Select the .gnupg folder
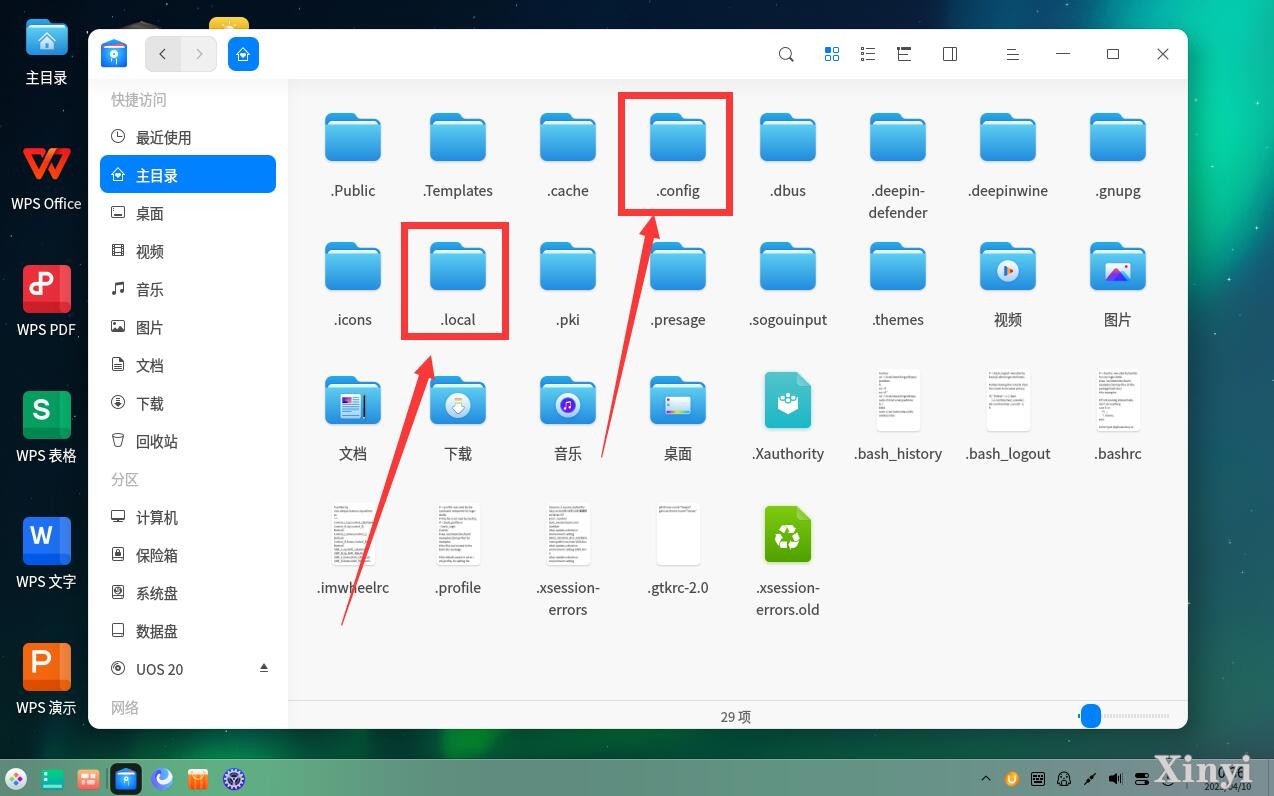Image resolution: width=1274 pixels, height=796 pixels. (x=1118, y=138)
